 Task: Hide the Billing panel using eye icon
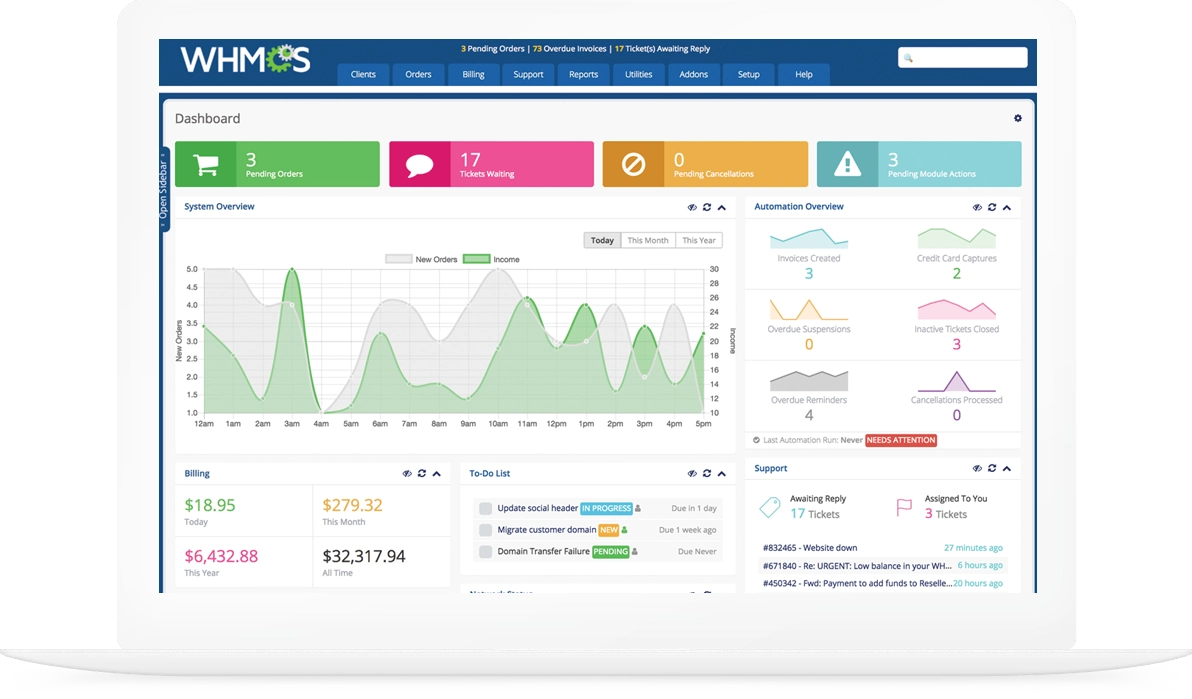[x=406, y=474]
